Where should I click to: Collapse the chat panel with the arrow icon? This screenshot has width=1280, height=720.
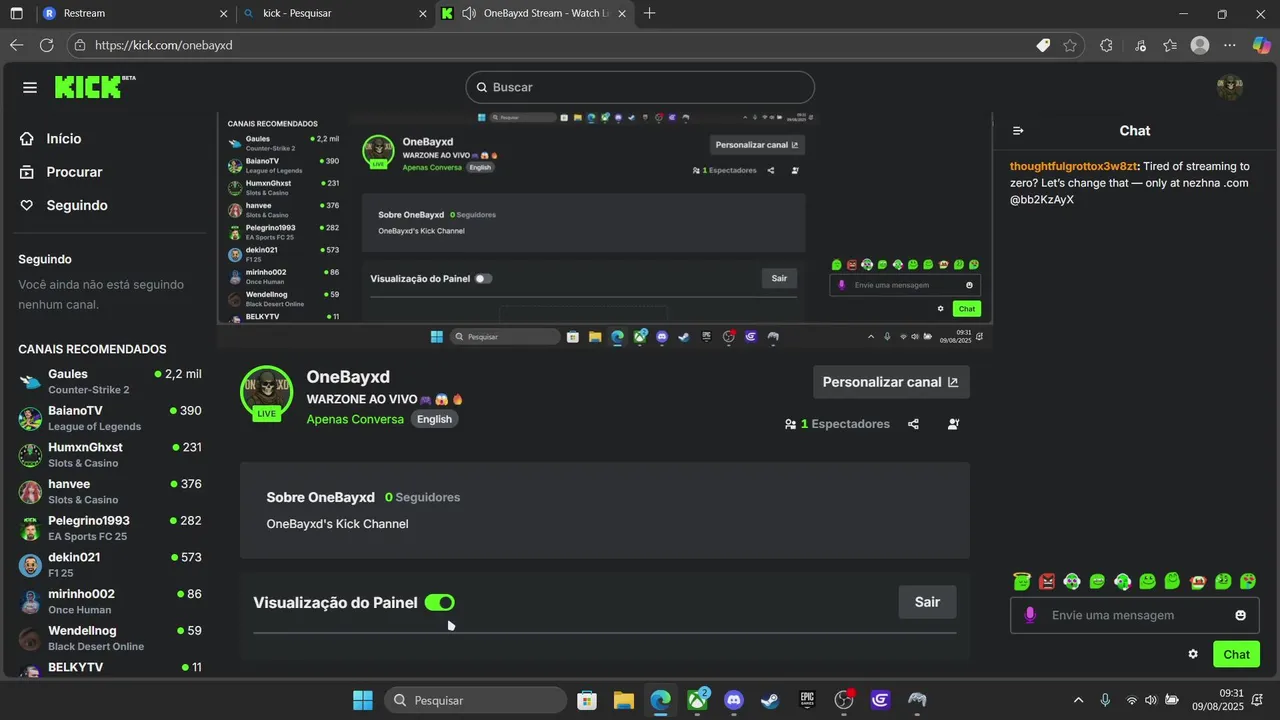(x=1018, y=131)
